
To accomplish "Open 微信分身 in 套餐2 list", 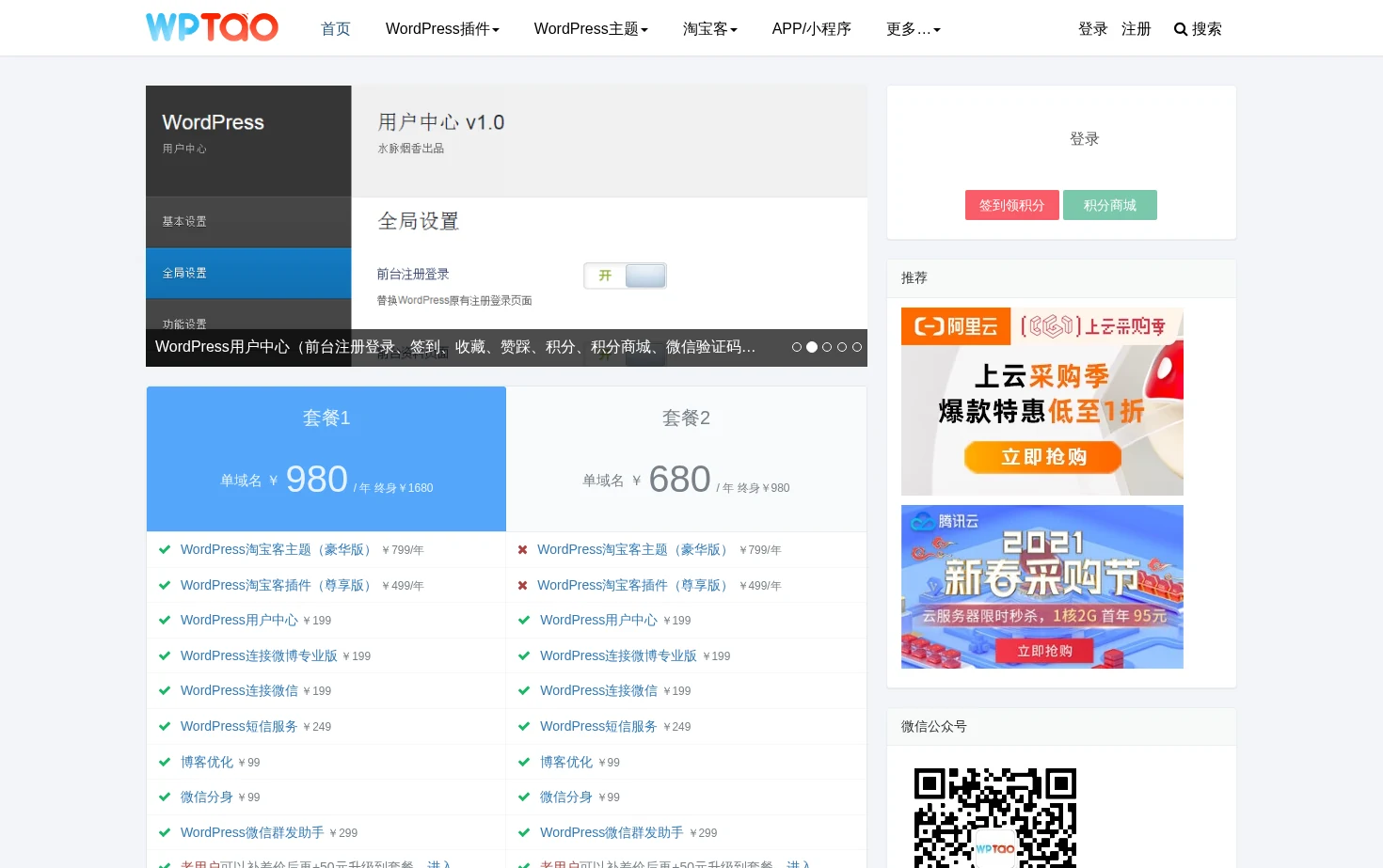I will [x=566, y=797].
